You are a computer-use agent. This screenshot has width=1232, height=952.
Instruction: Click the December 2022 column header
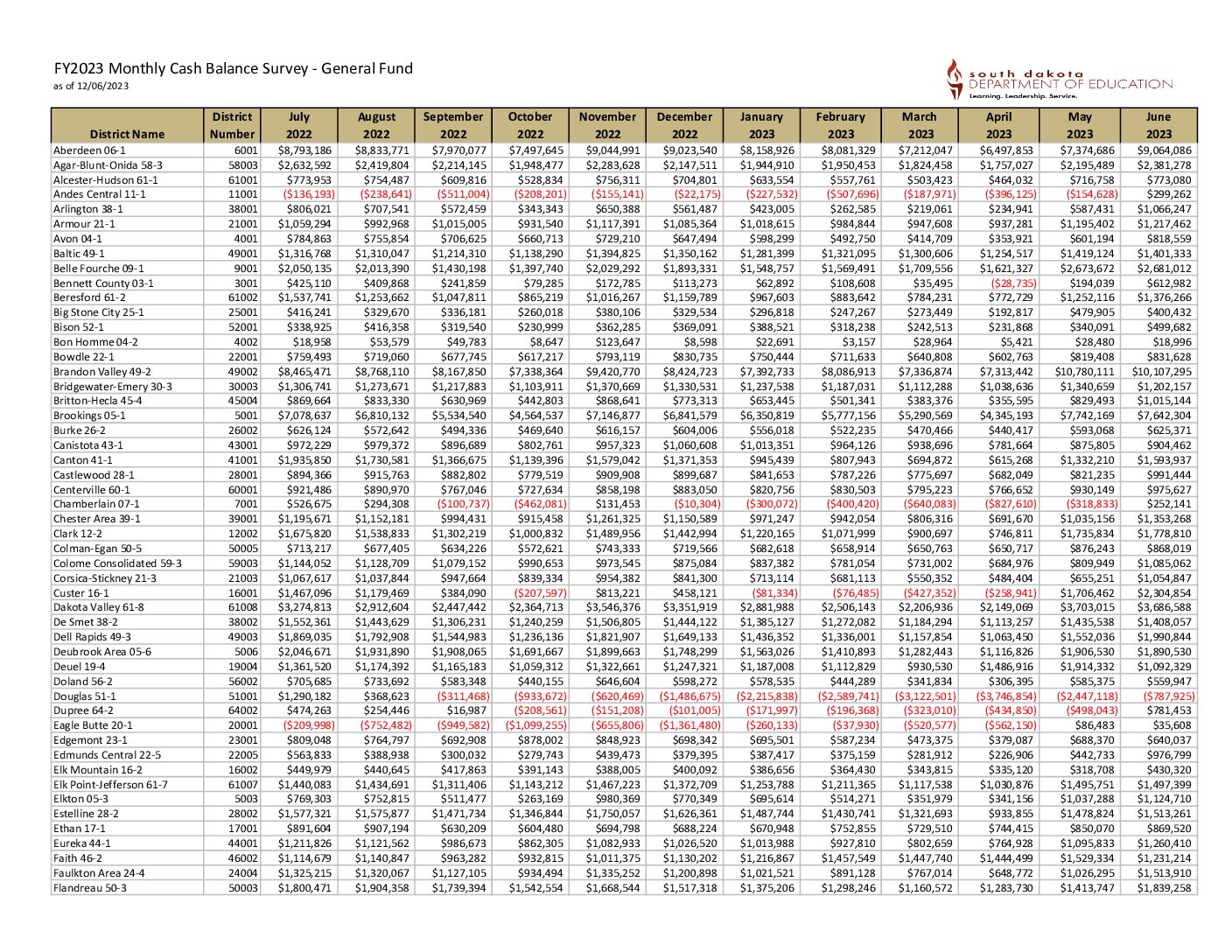[684, 125]
